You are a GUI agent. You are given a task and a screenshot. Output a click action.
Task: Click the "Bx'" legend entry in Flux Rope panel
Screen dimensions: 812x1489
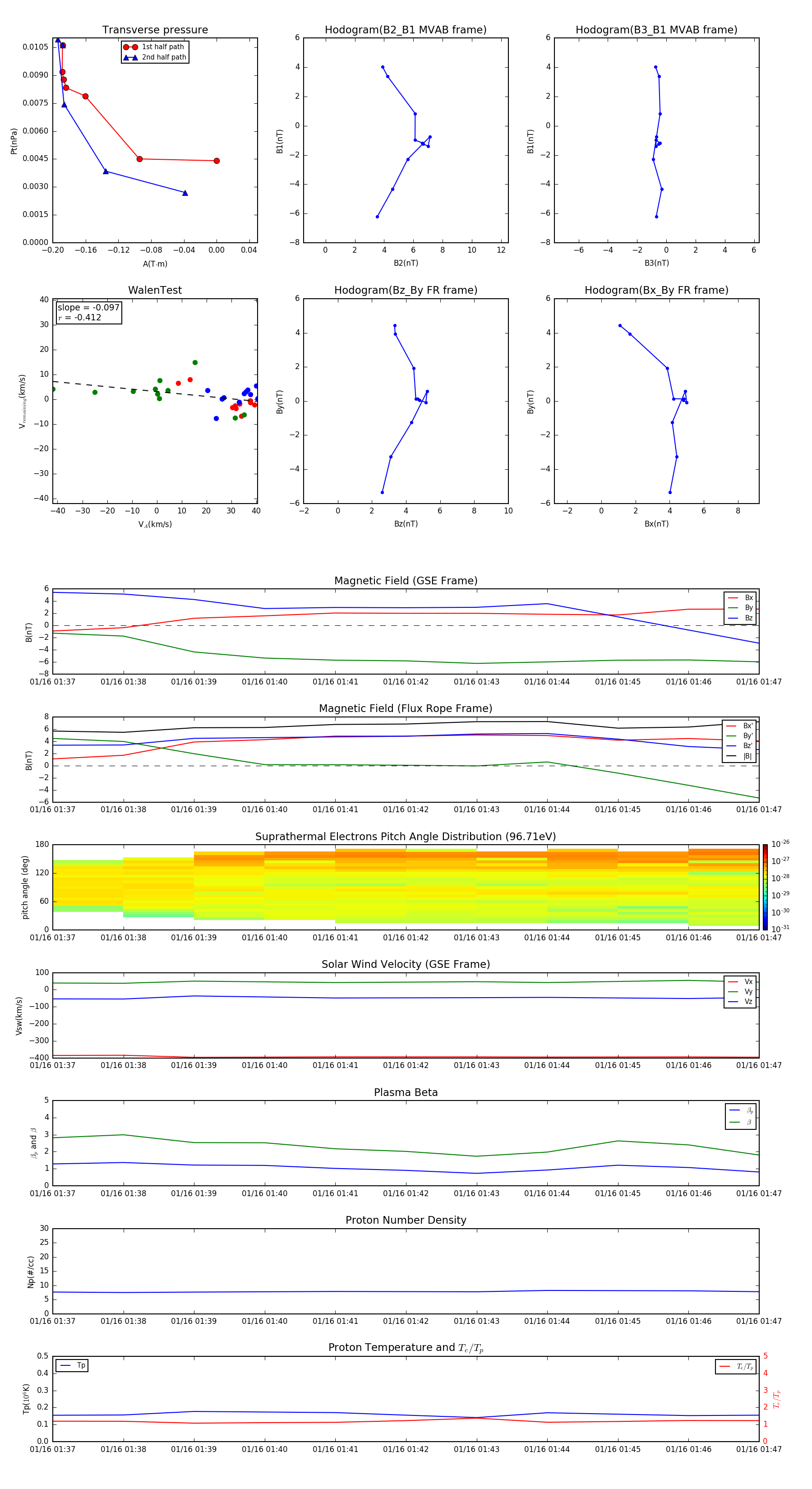[x=740, y=726]
